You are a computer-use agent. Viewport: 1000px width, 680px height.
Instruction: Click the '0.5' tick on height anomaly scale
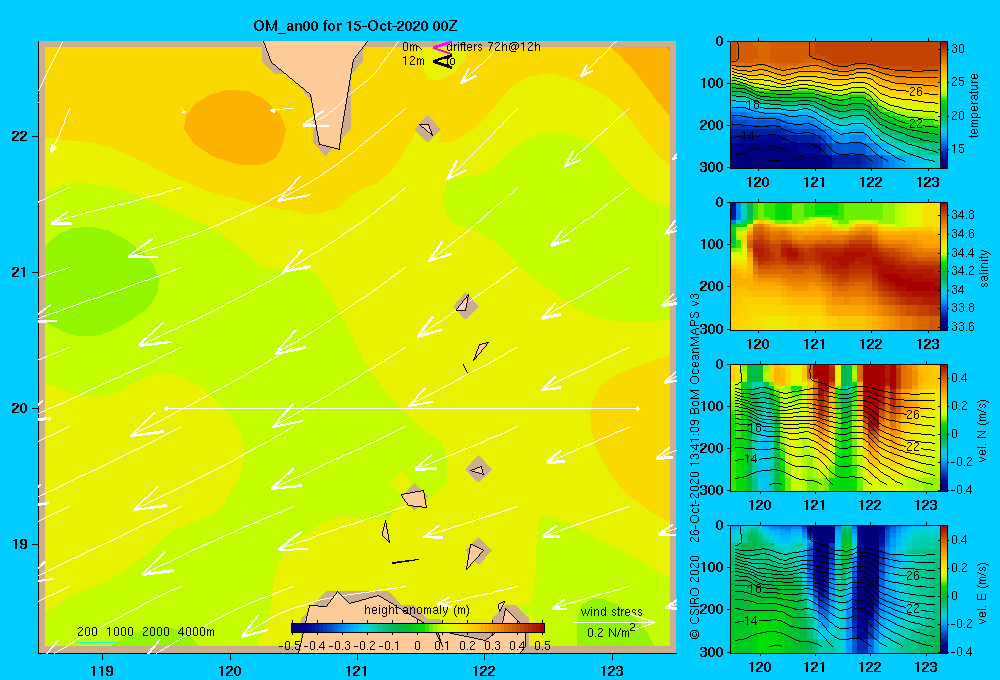[x=542, y=646]
